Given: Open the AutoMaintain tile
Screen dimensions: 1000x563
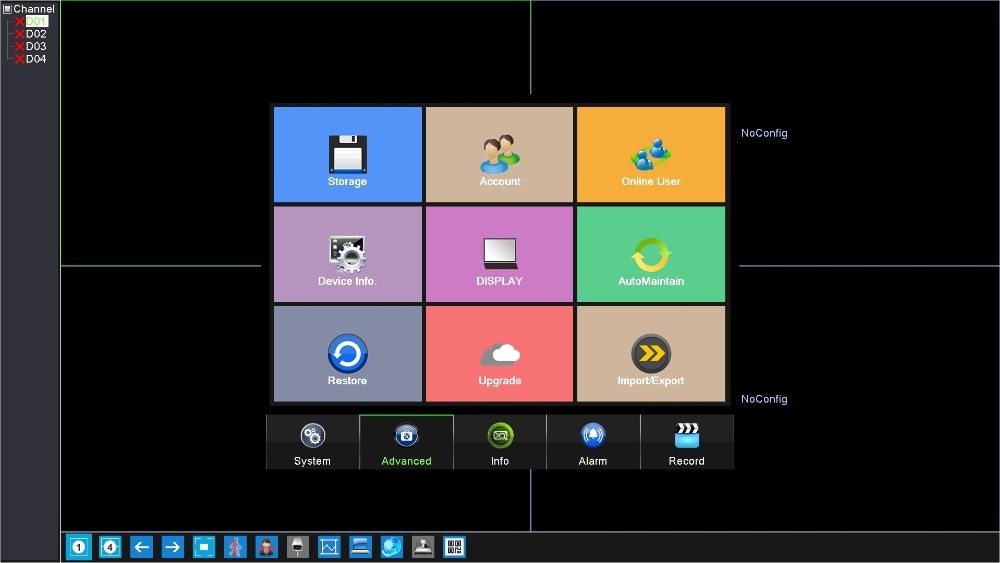Looking at the screenshot, I should pos(651,254).
